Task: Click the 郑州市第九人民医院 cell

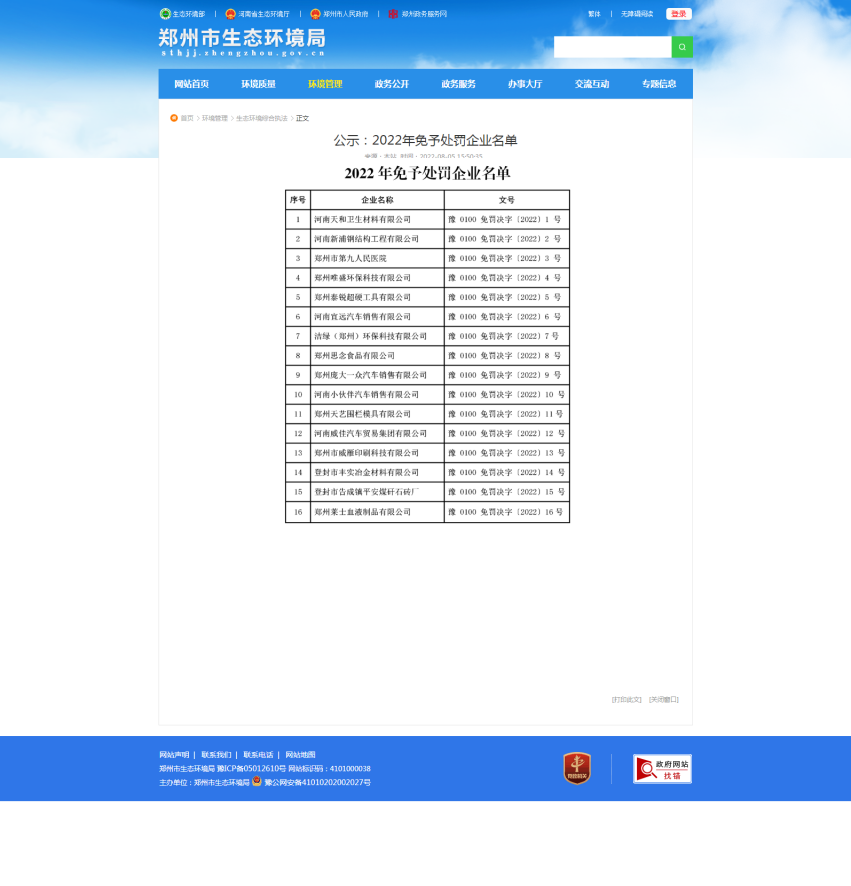Action: tap(377, 258)
